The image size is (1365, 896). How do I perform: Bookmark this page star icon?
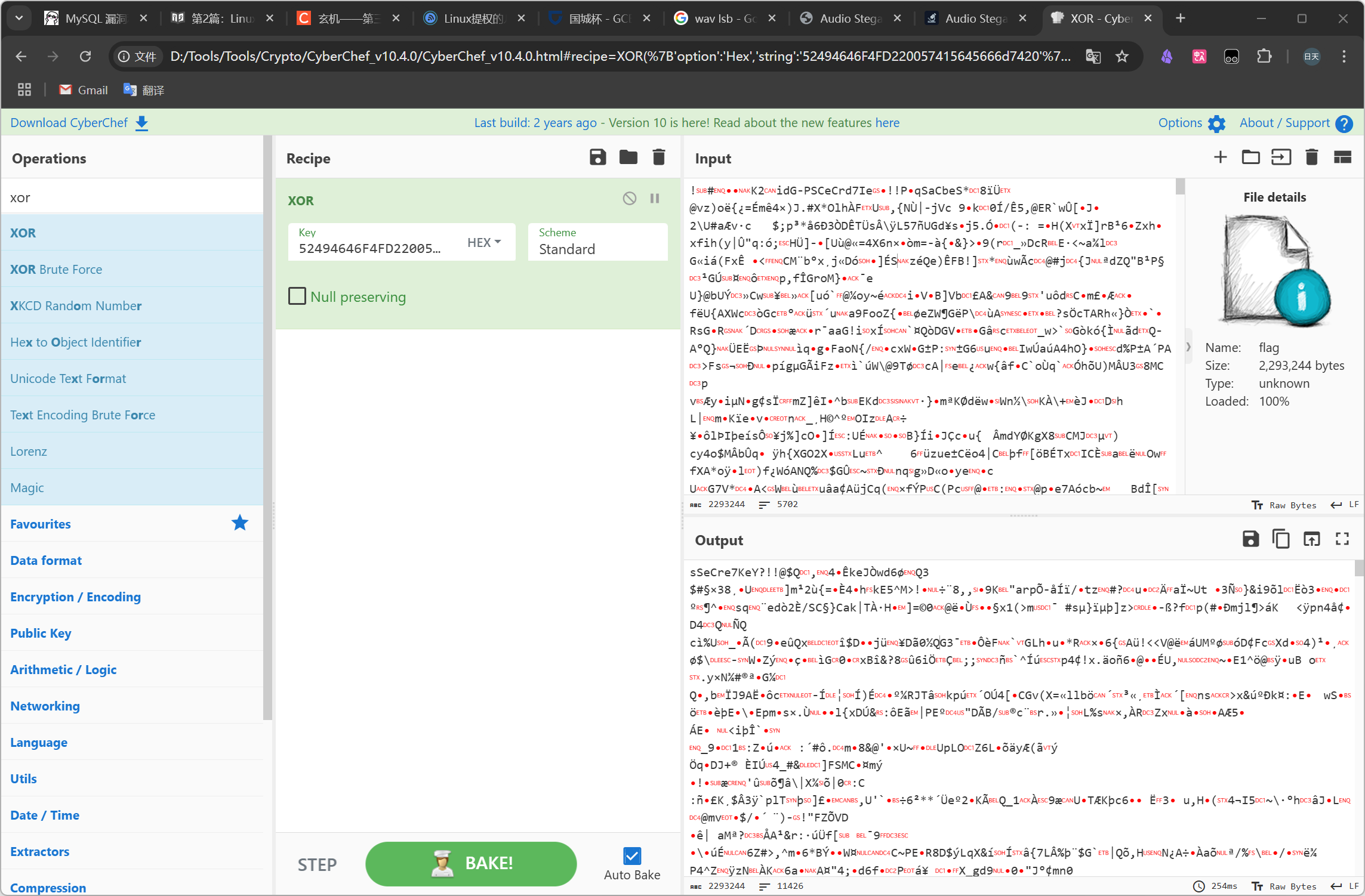(x=1122, y=56)
